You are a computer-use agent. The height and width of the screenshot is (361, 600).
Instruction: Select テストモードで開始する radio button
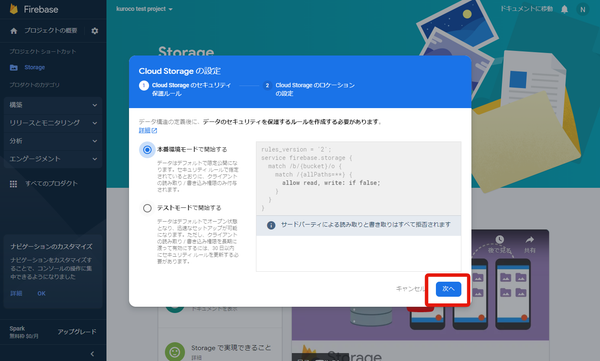click(147, 209)
